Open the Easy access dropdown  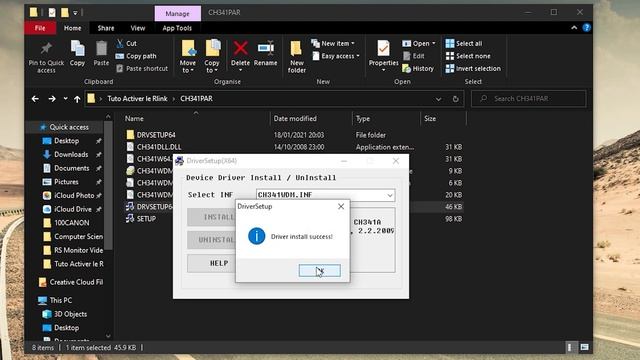coord(336,56)
